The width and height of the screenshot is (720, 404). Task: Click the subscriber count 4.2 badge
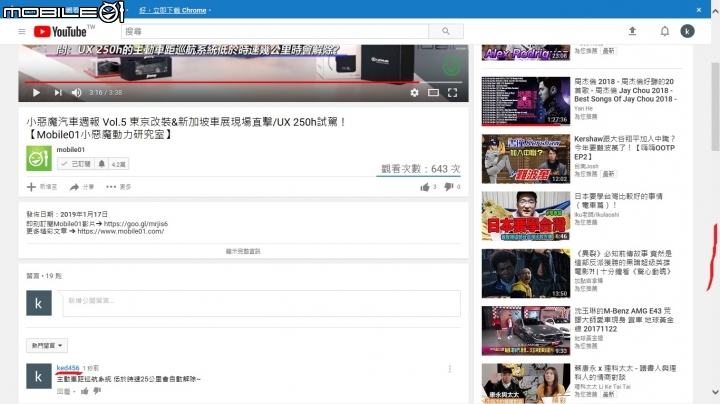[118, 164]
